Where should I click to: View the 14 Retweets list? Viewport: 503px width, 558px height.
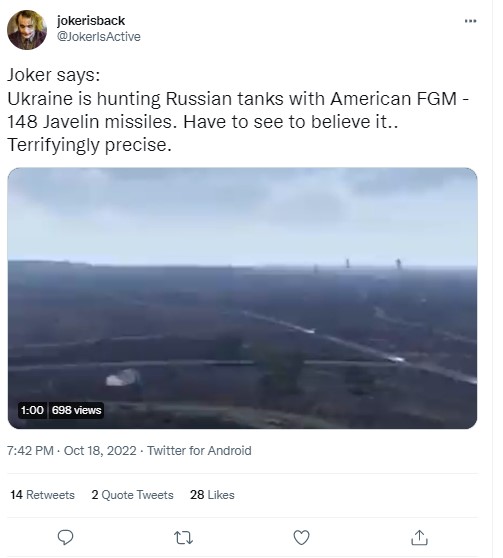click(x=42, y=495)
